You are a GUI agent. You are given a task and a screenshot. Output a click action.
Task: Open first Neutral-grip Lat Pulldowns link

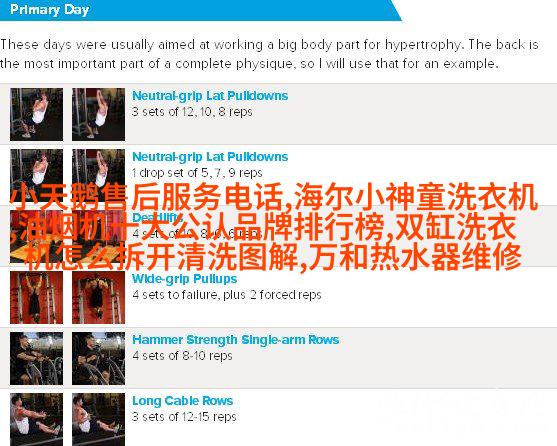click(x=210, y=96)
